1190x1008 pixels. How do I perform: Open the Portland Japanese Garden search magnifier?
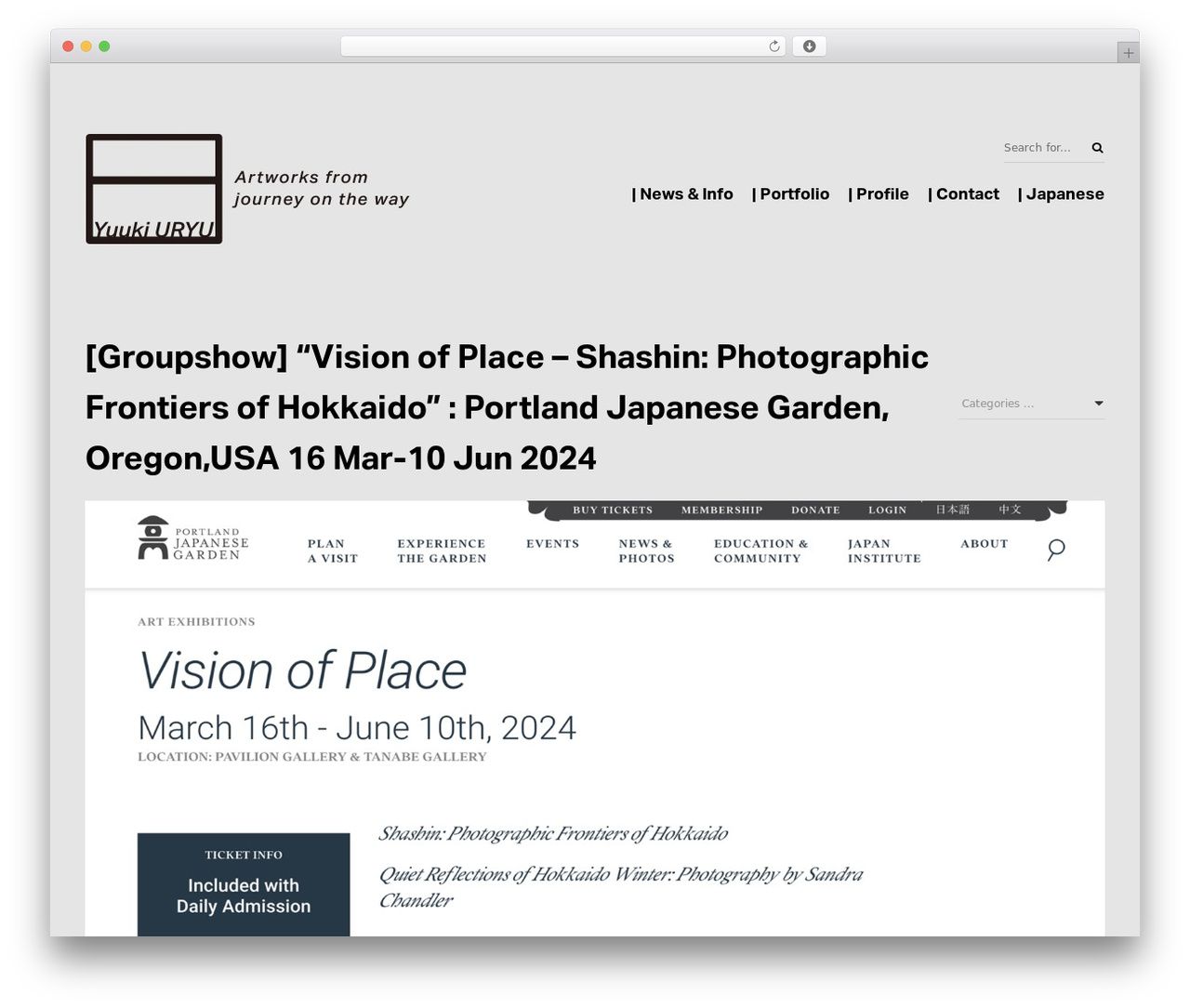(x=1056, y=550)
